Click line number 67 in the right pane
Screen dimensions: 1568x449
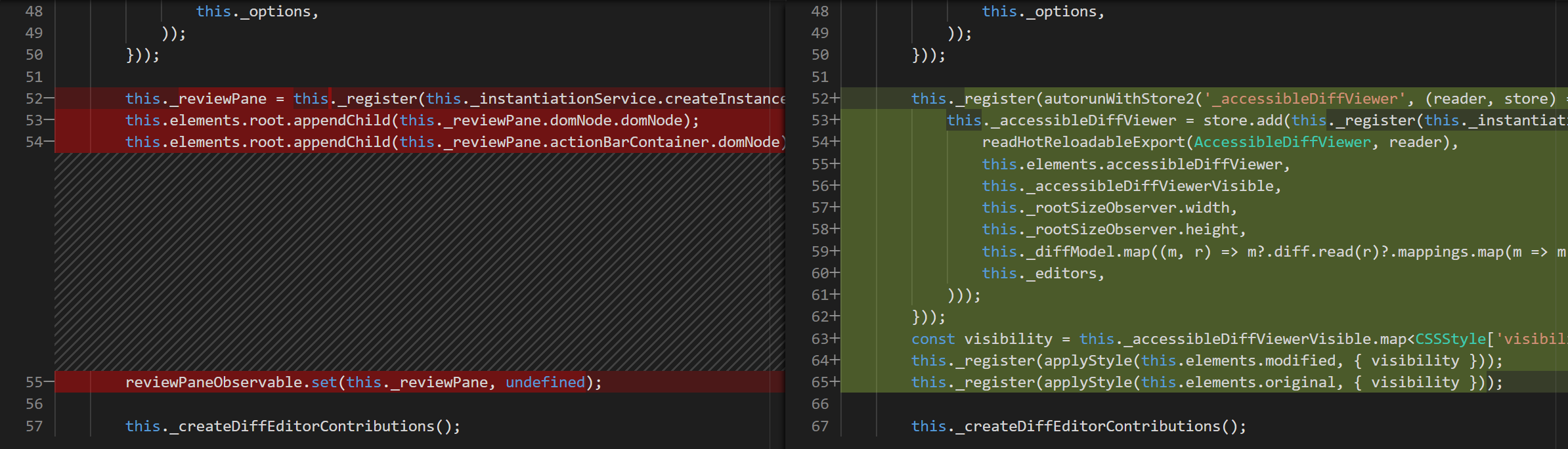[x=820, y=426]
